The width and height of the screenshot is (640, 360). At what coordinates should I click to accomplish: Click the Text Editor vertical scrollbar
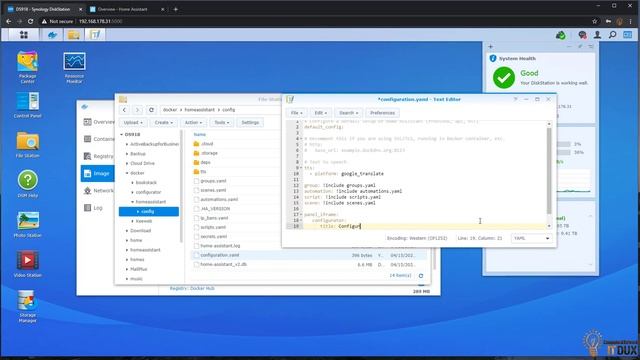(x=549, y=171)
